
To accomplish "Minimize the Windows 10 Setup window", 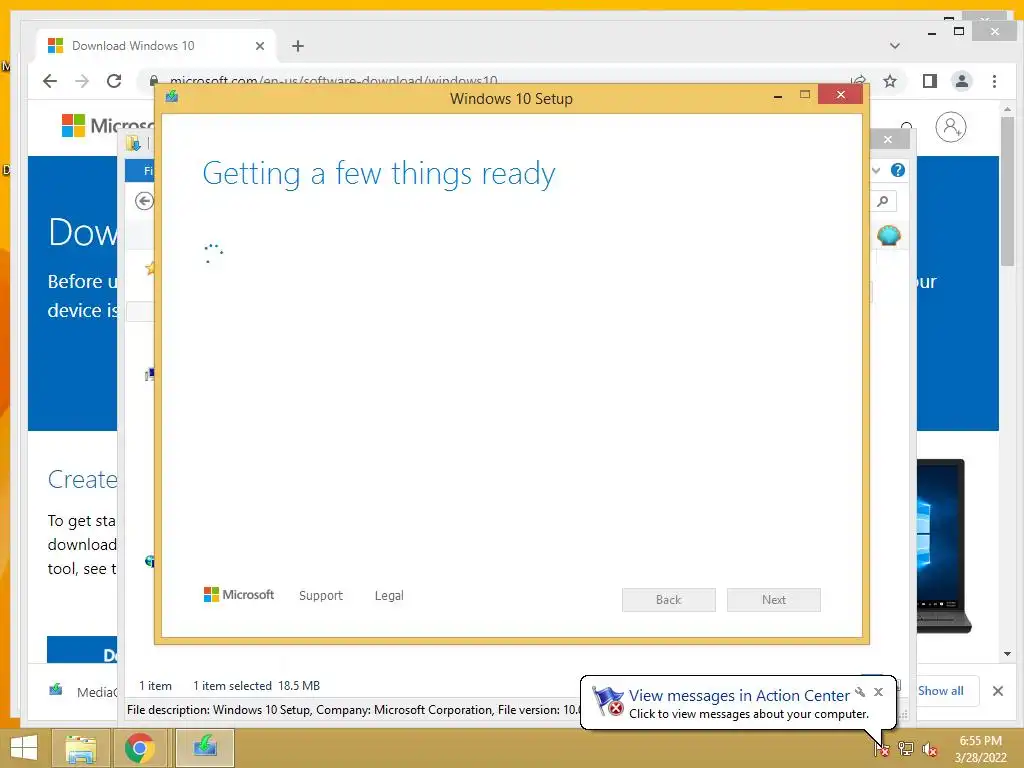I will pyautogui.click(x=778, y=97).
